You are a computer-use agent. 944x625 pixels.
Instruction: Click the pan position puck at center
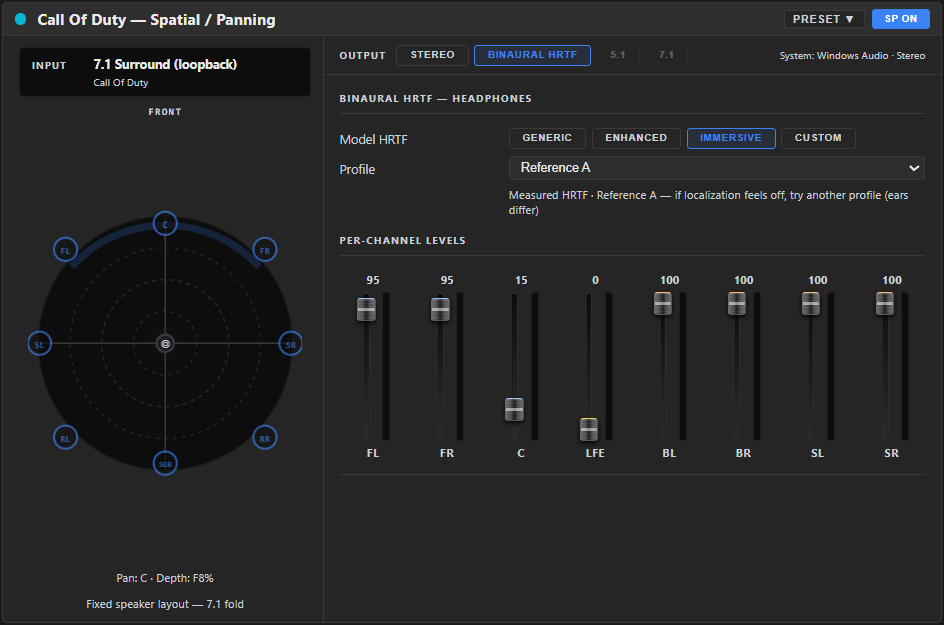click(165, 344)
